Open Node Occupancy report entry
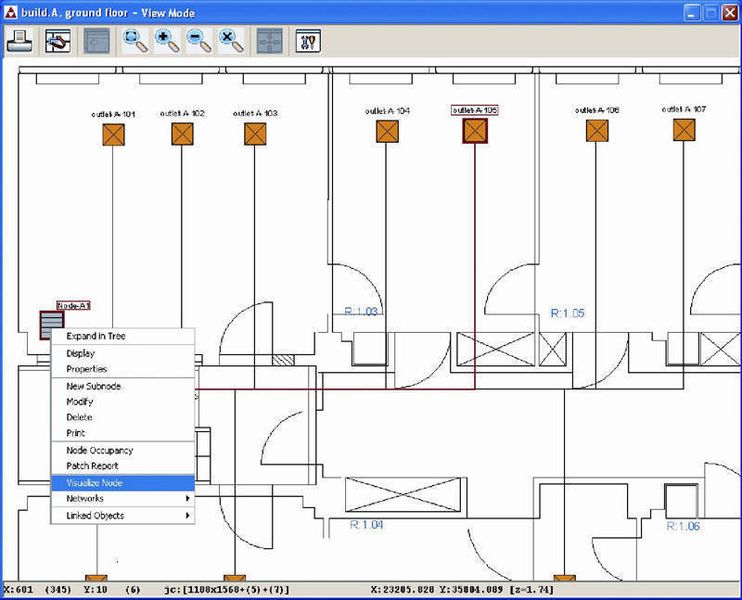Image resolution: width=742 pixels, height=600 pixels. tap(123, 450)
